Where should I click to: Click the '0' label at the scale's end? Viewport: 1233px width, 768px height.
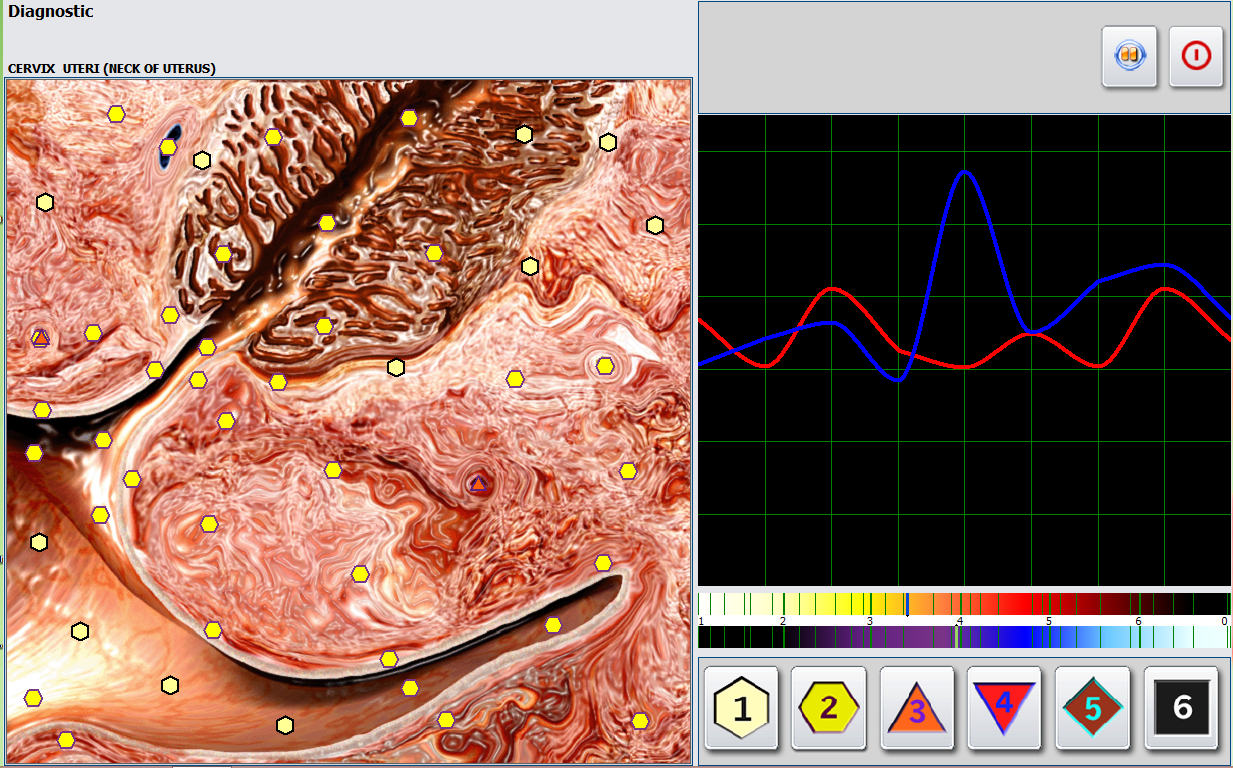pyautogui.click(x=1224, y=621)
